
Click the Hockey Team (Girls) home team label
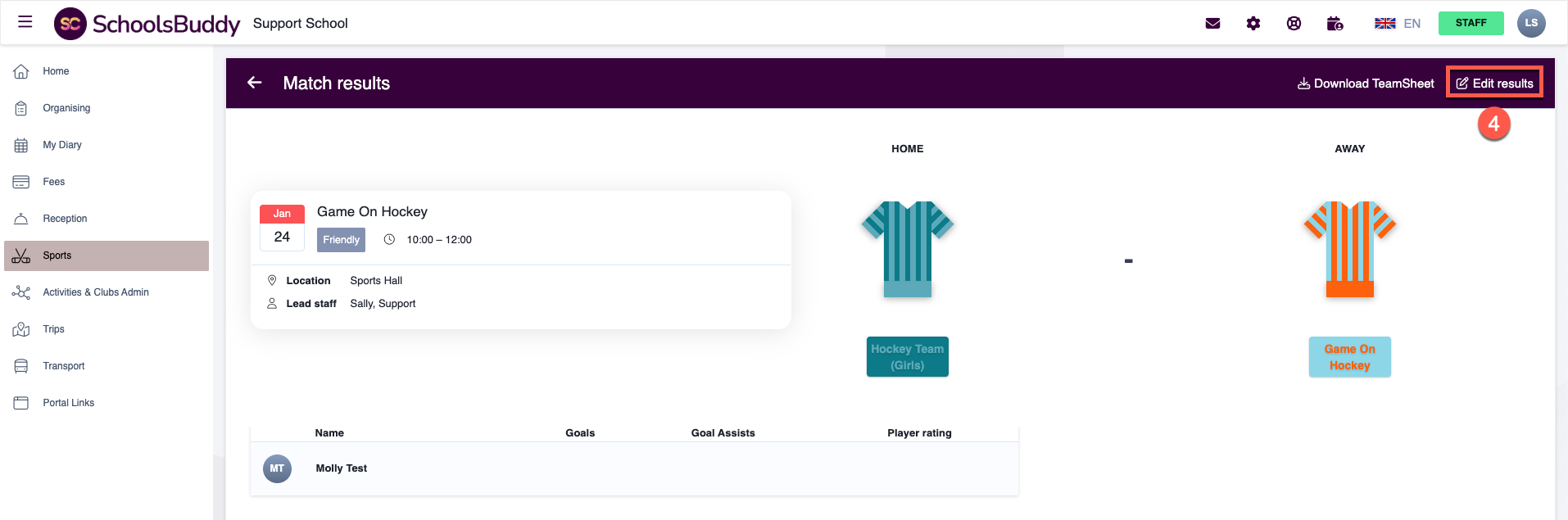pyautogui.click(x=907, y=357)
